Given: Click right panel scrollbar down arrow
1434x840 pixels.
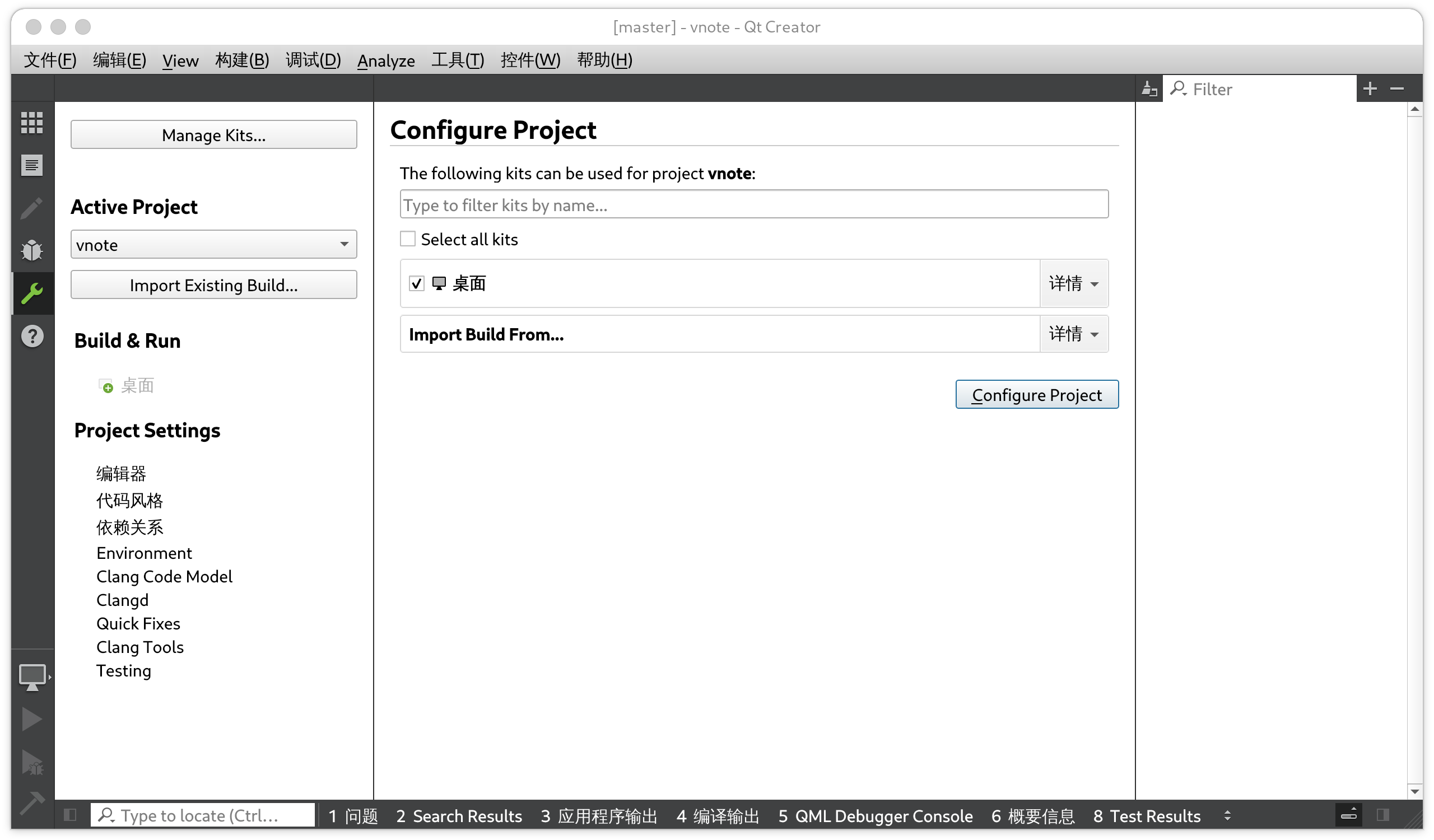Looking at the screenshot, I should coord(1414,792).
